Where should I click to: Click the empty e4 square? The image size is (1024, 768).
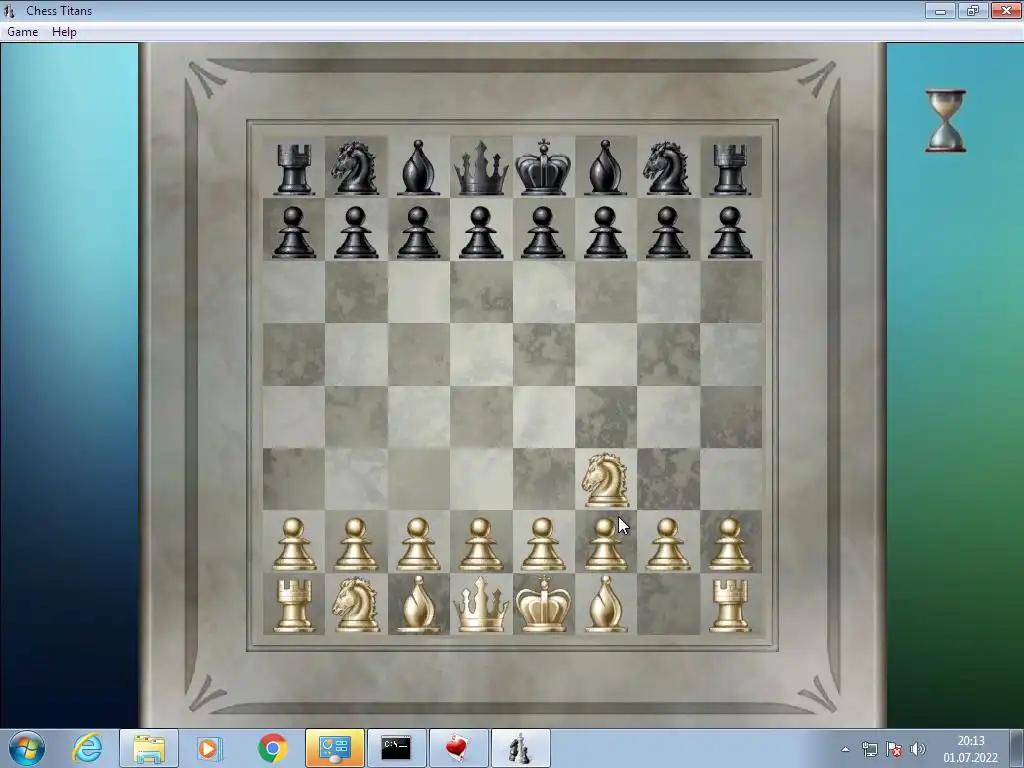[x=543, y=417]
